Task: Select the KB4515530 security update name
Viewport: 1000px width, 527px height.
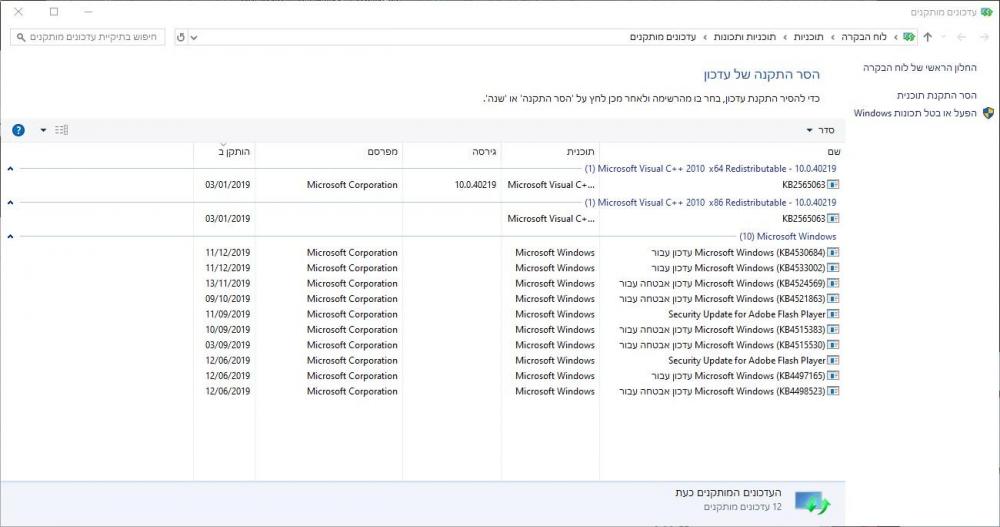Action: pyautogui.click(x=722, y=345)
